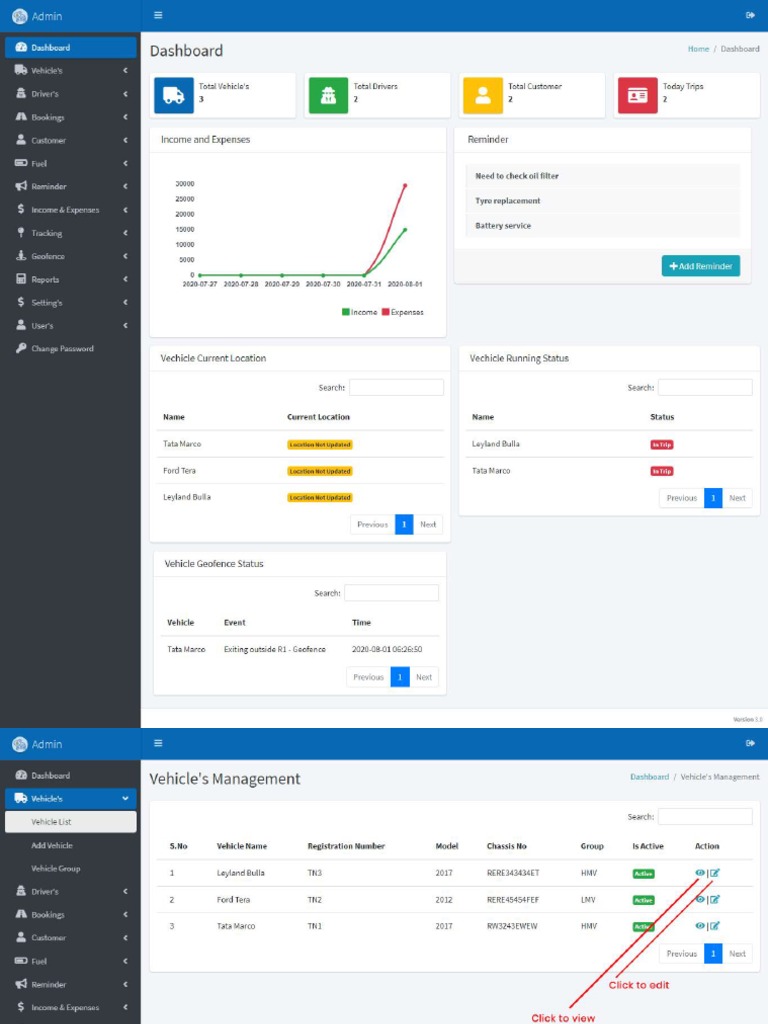This screenshot has width=768, height=1024.
Task: Click the Vehicle Geofence Status search field
Action: coord(391,593)
